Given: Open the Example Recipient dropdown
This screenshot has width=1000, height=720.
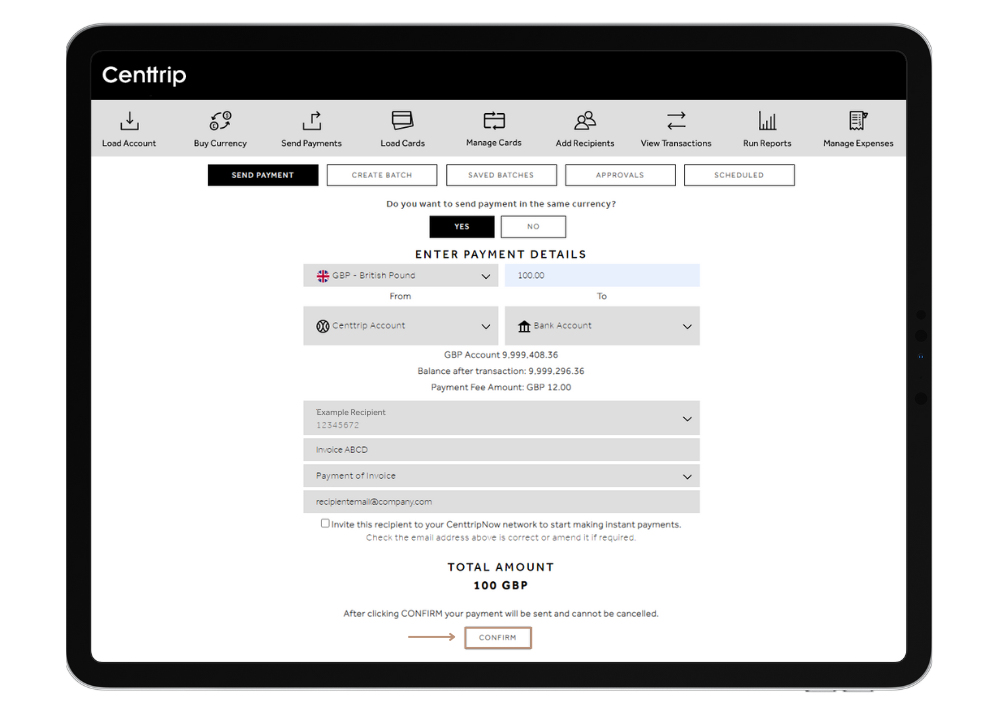Looking at the screenshot, I should (501, 418).
